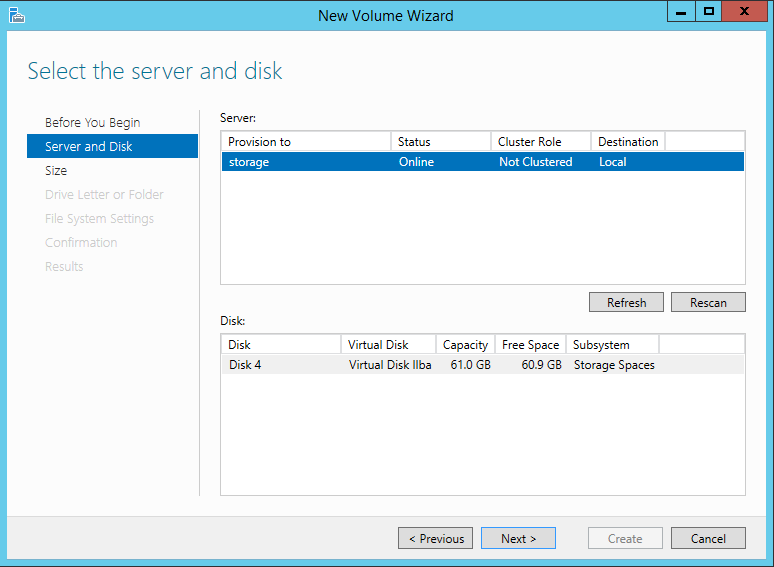The height and width of the screenshot is (567, 774).
Task: Cancel the New Volume Wizard
Action: point(708,538)
